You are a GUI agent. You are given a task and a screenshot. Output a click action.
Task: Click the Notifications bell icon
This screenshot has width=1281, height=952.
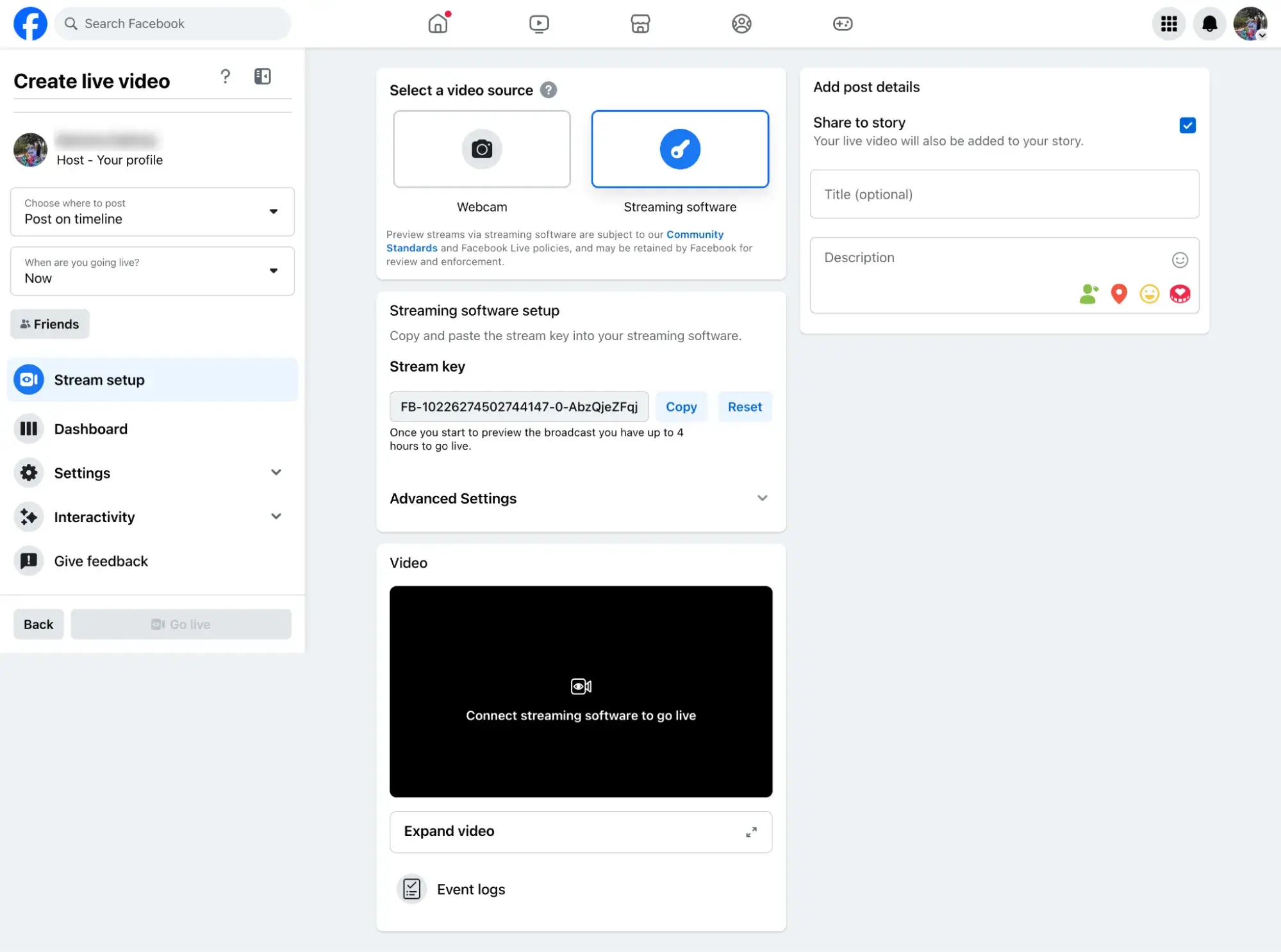(x=1208, y=23)
